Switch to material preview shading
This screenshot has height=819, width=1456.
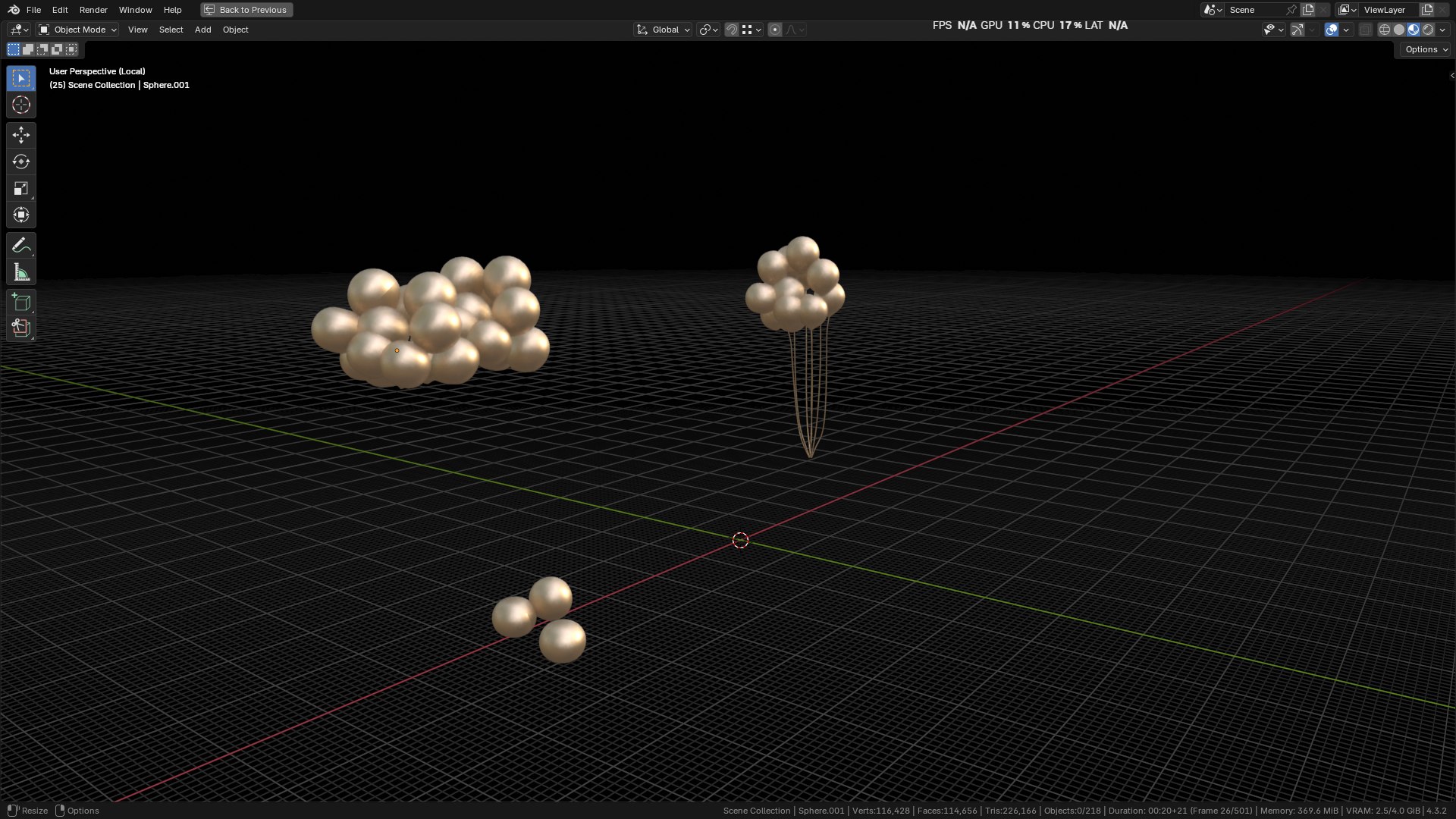pyautogui.click(x=1414, y=30)
